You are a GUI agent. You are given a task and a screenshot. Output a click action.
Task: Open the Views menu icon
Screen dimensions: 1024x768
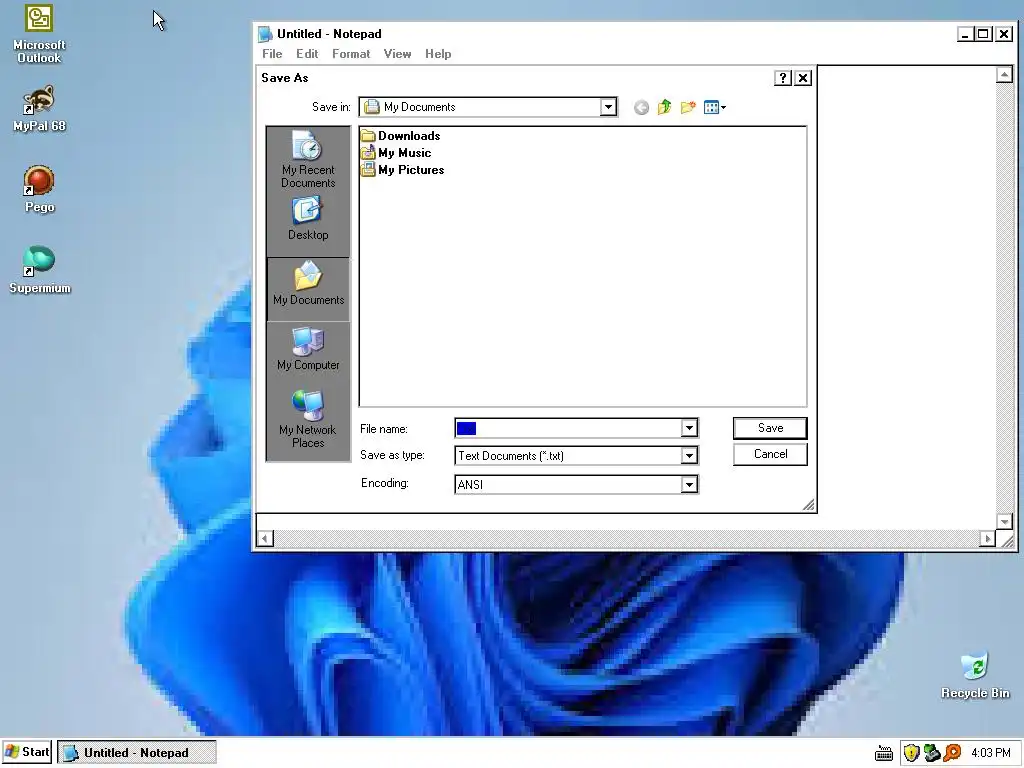point(715,107)
